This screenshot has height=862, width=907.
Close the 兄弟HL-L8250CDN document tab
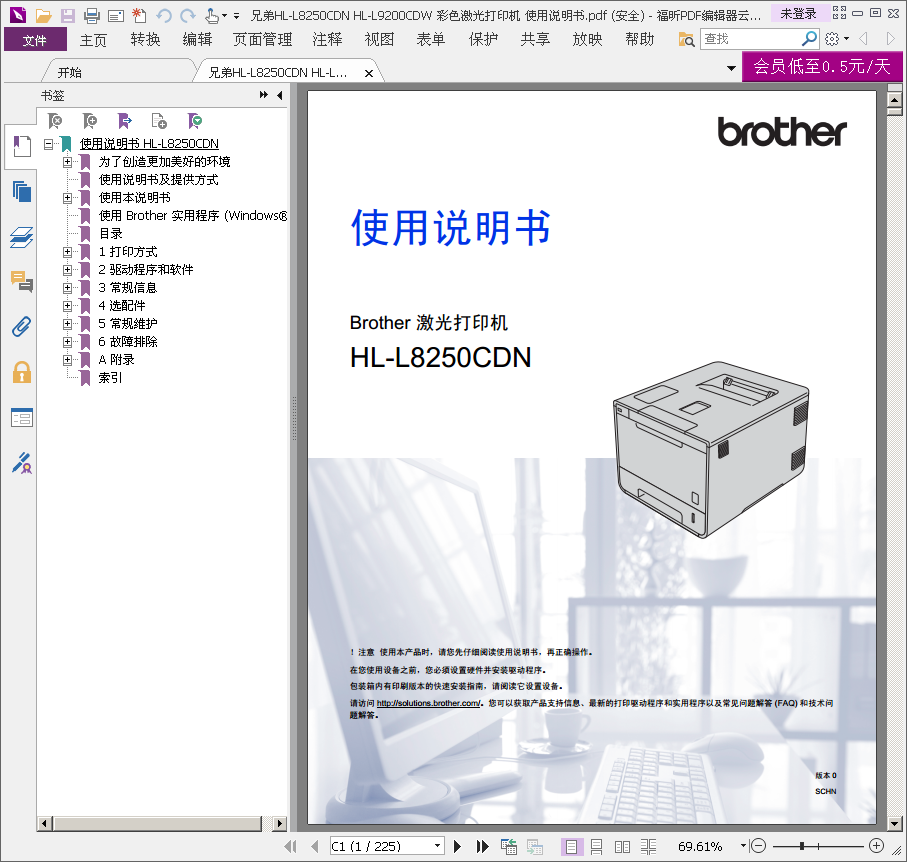pos(368,73)
